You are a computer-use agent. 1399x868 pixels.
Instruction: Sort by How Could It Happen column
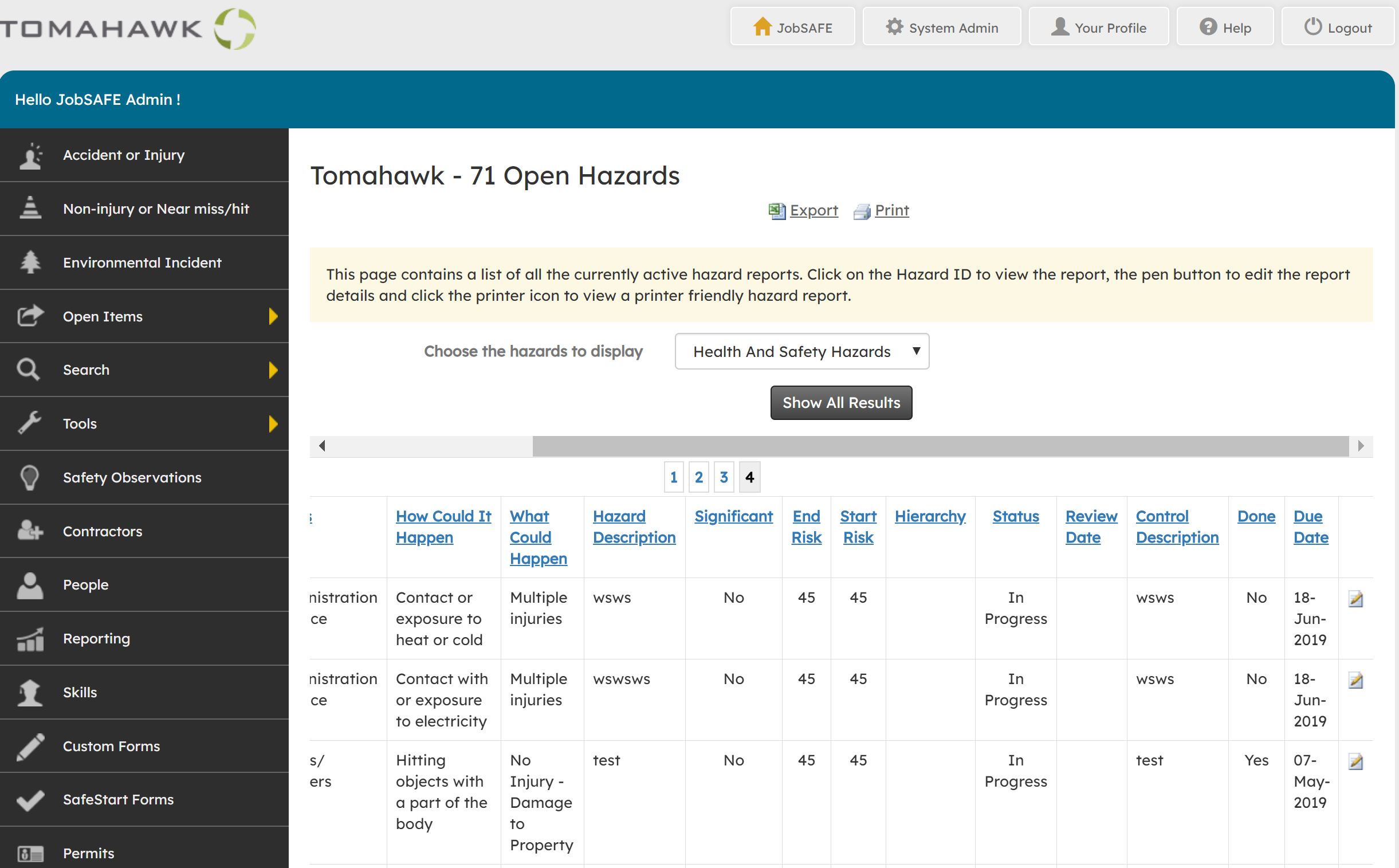tap(443, 527)
